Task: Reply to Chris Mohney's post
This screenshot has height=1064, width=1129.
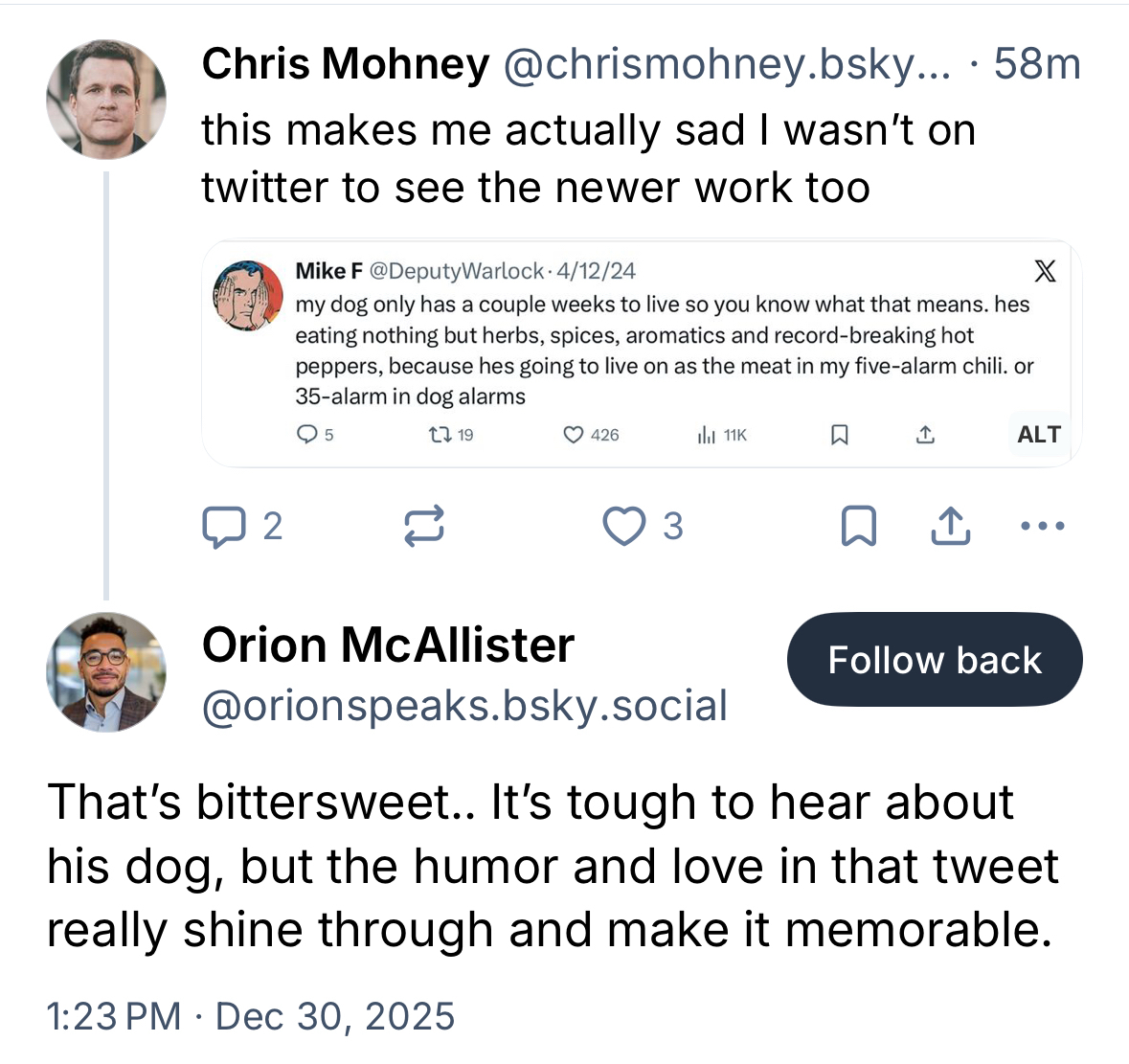Action: [x=225, y=526]
